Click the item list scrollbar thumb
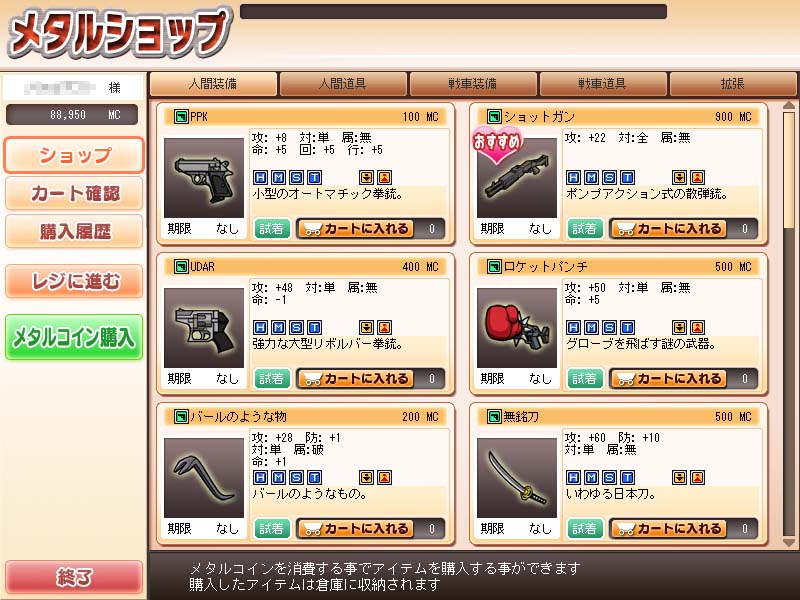This screenshot has height=600, width=800. 789,170
